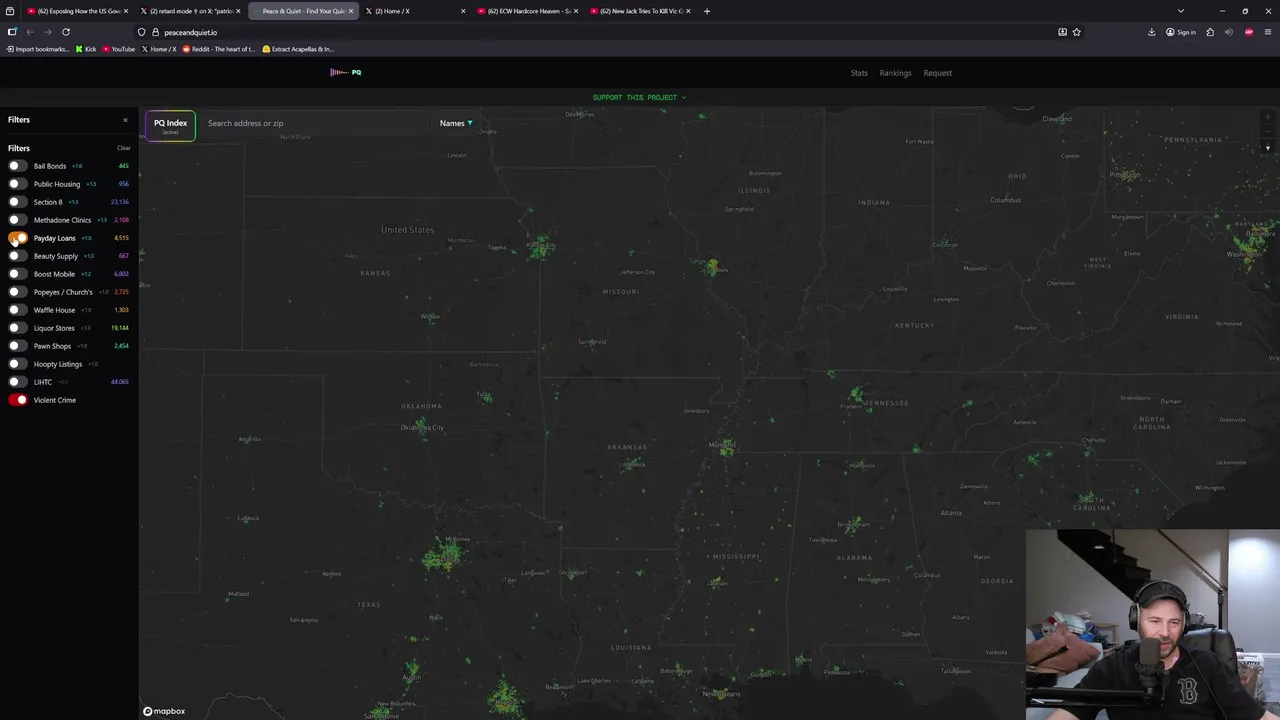The image size is (1280, 720).
Task: Switch to New Jack Tries To Kill tab
Action: click(x=640, y=11)
